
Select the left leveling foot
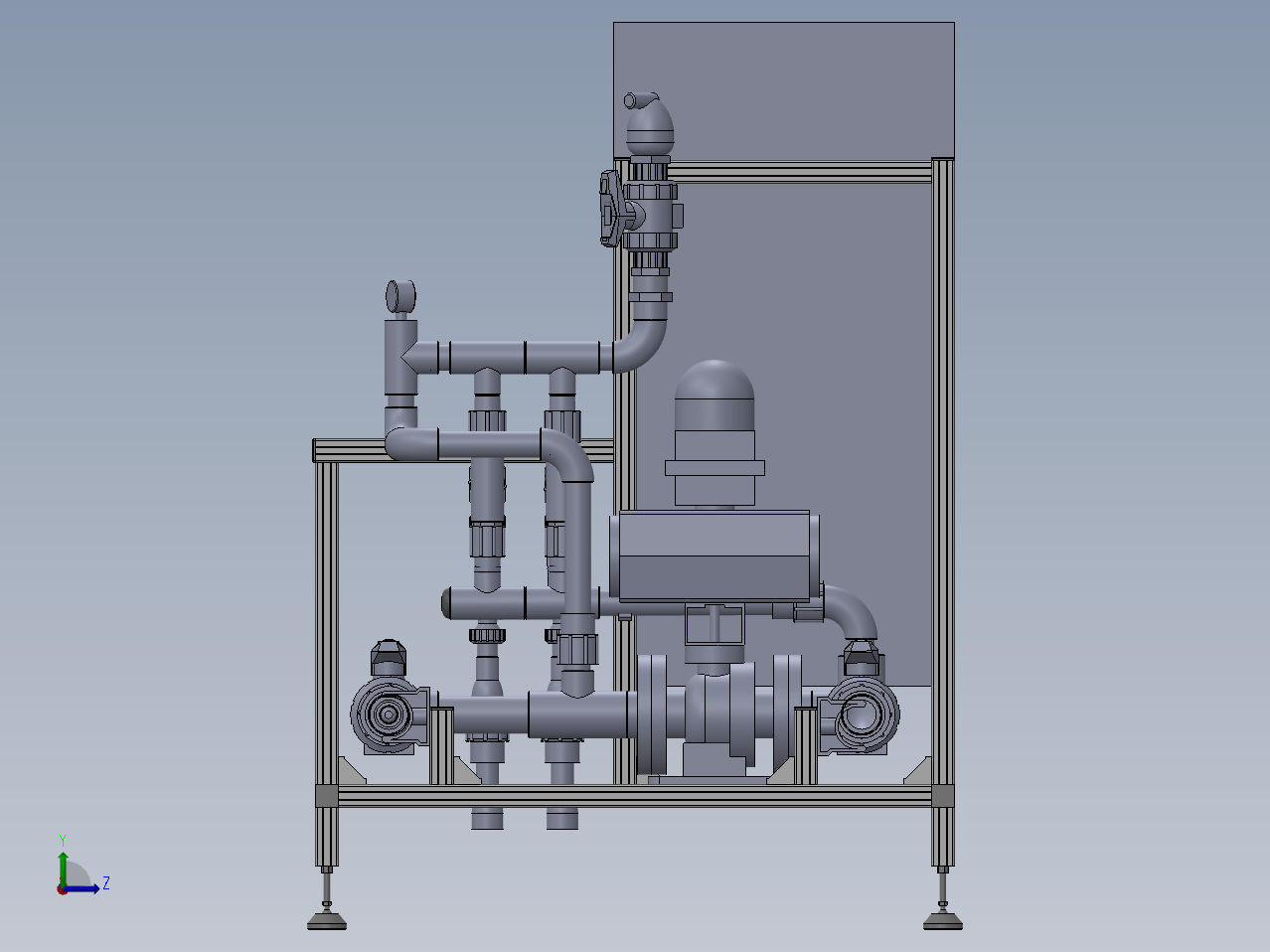tap(326, 920)
